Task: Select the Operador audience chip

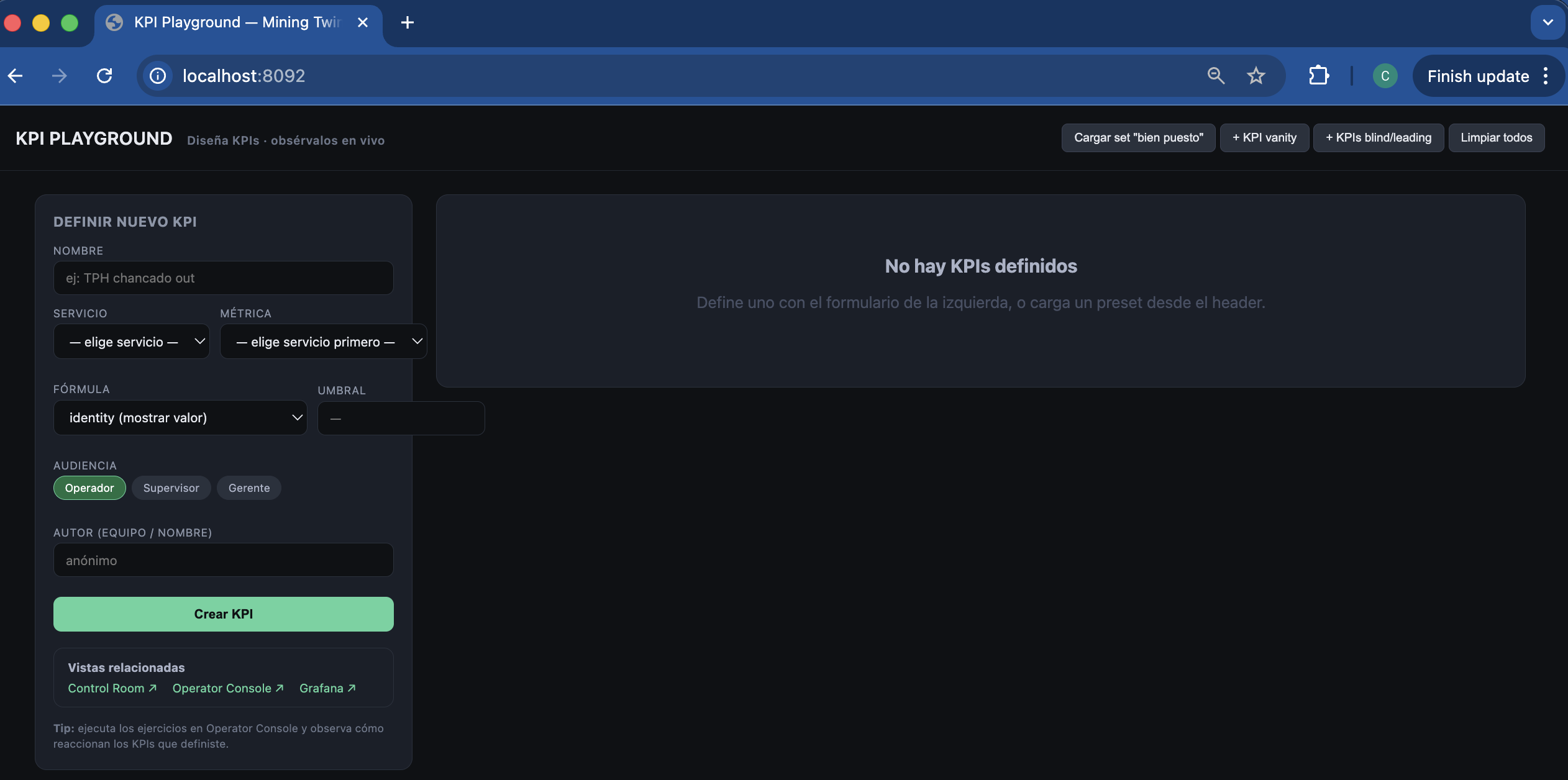Action: [x=89, y=488]
